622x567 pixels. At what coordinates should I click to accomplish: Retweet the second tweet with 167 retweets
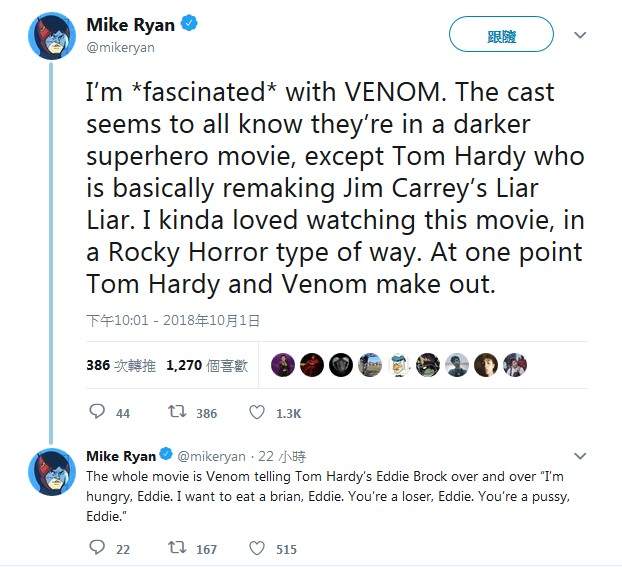pos(178,548)
